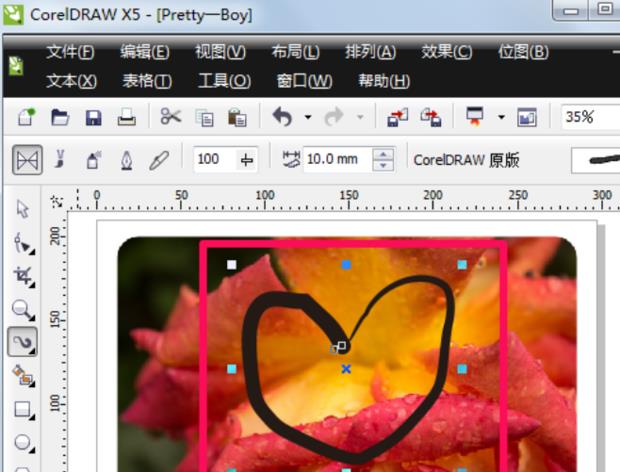Click the ruler origin corner icon
The width and height of the screenshot is (620, 472).
click(57, 202)
